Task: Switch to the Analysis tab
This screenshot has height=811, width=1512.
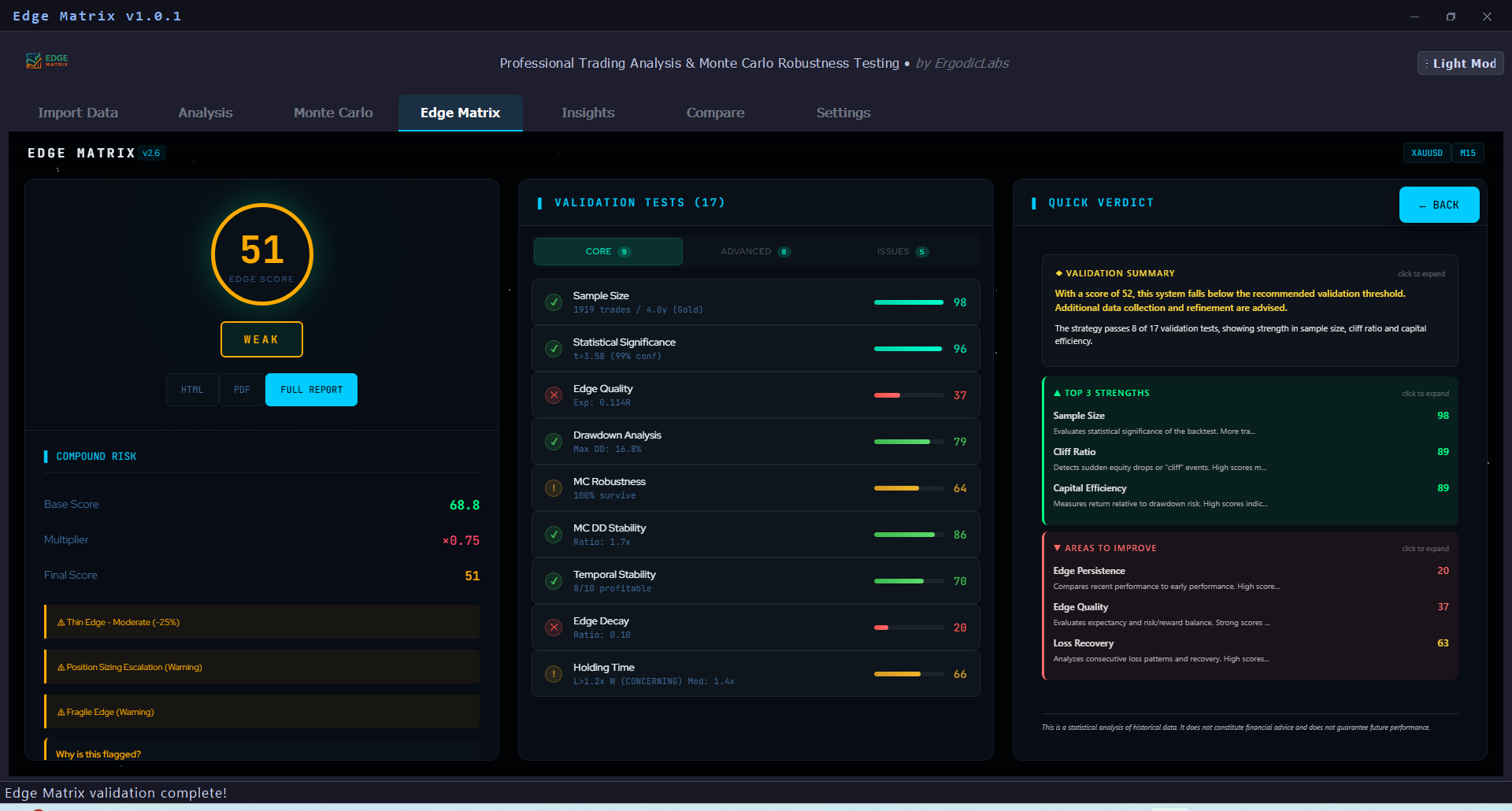Action: [x=206, y=113]
